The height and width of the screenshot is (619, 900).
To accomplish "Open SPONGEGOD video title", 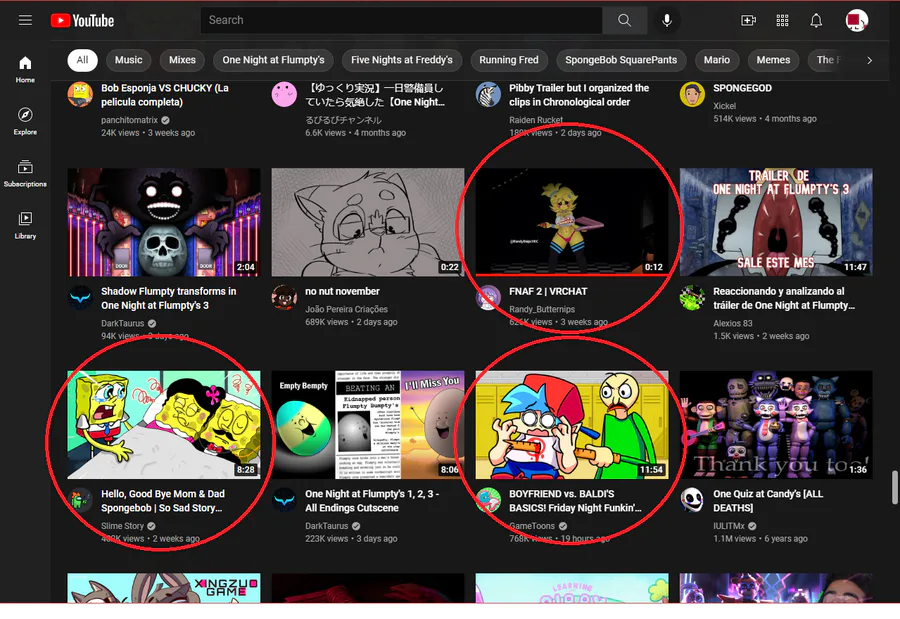I will coord(742,88).
